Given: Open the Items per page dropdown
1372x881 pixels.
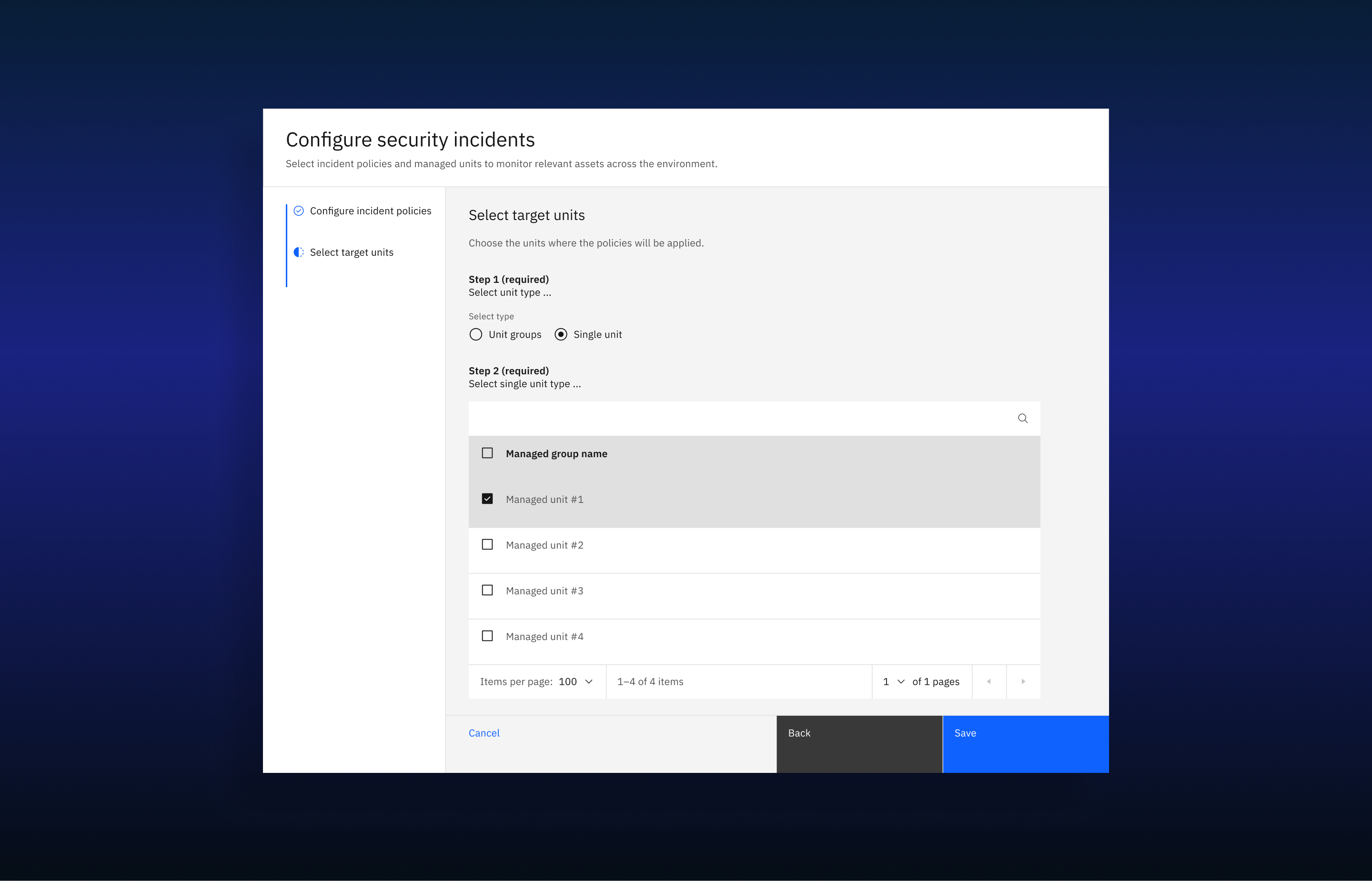Looking at the screenshot, I should [576, 681].
